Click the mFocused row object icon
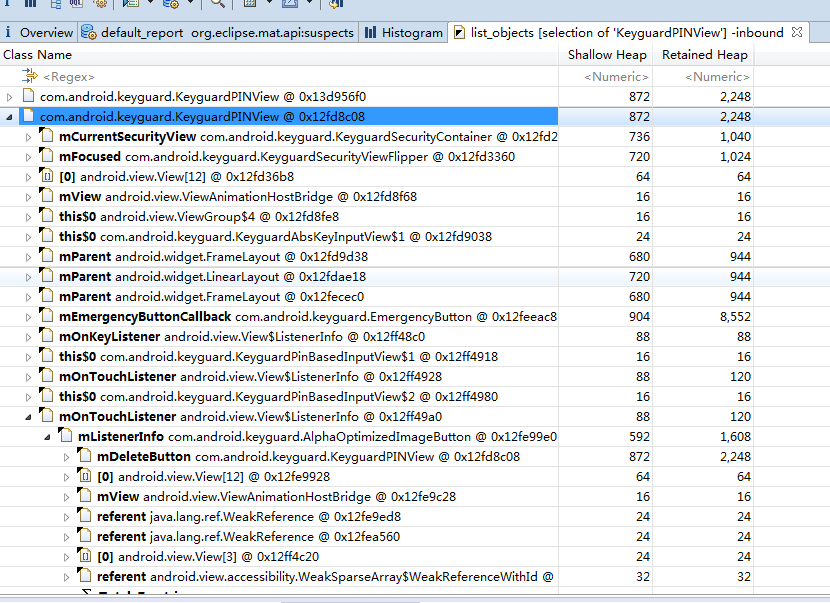 (x=47, y=156)
